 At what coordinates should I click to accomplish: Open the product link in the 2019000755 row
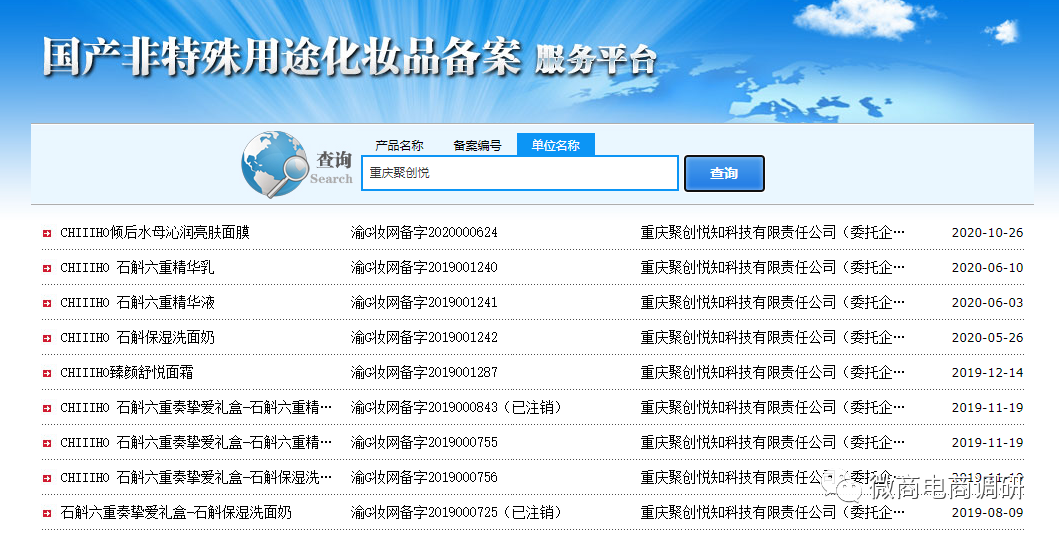[x=196, y=443]
